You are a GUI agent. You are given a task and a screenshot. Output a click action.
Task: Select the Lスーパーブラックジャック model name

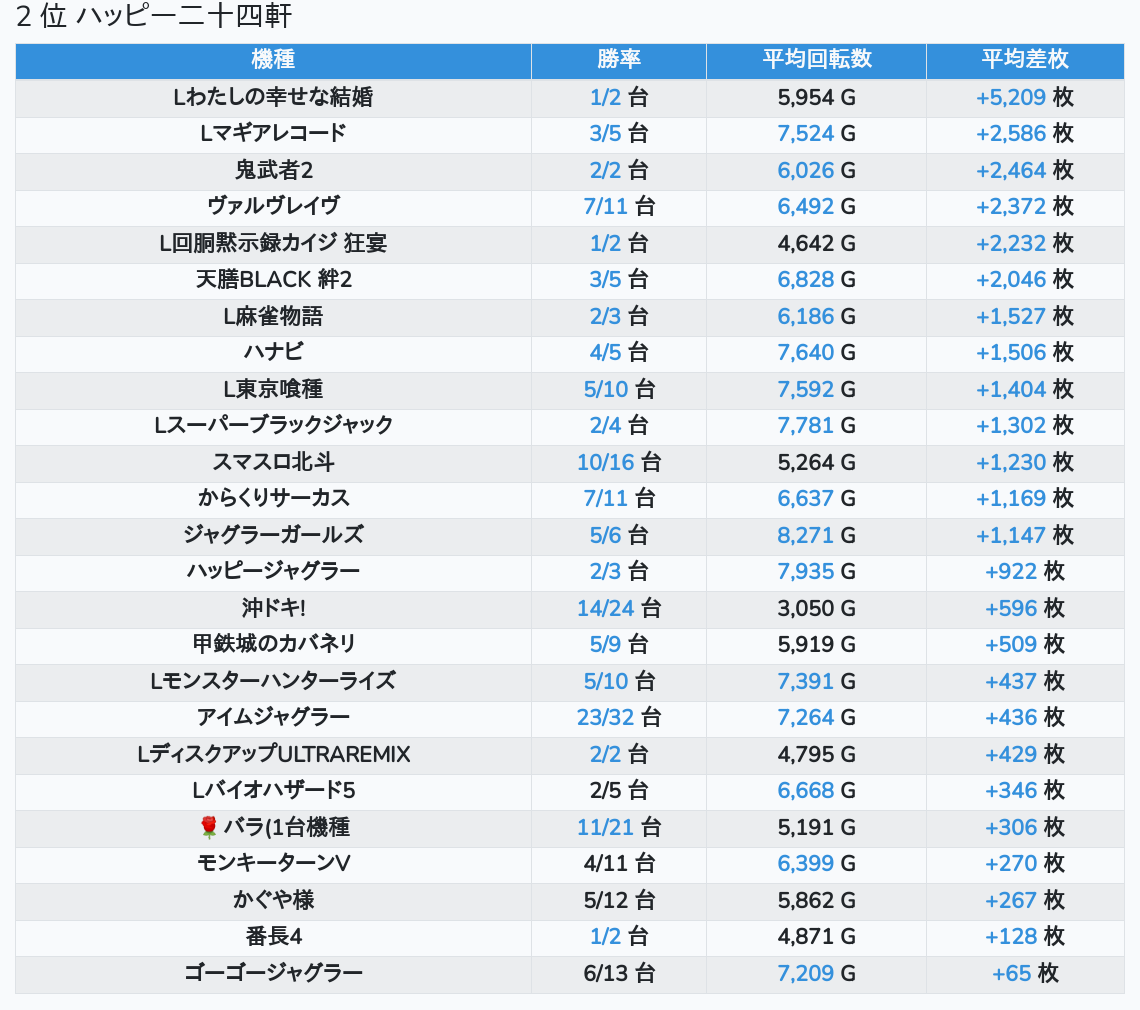273,425
